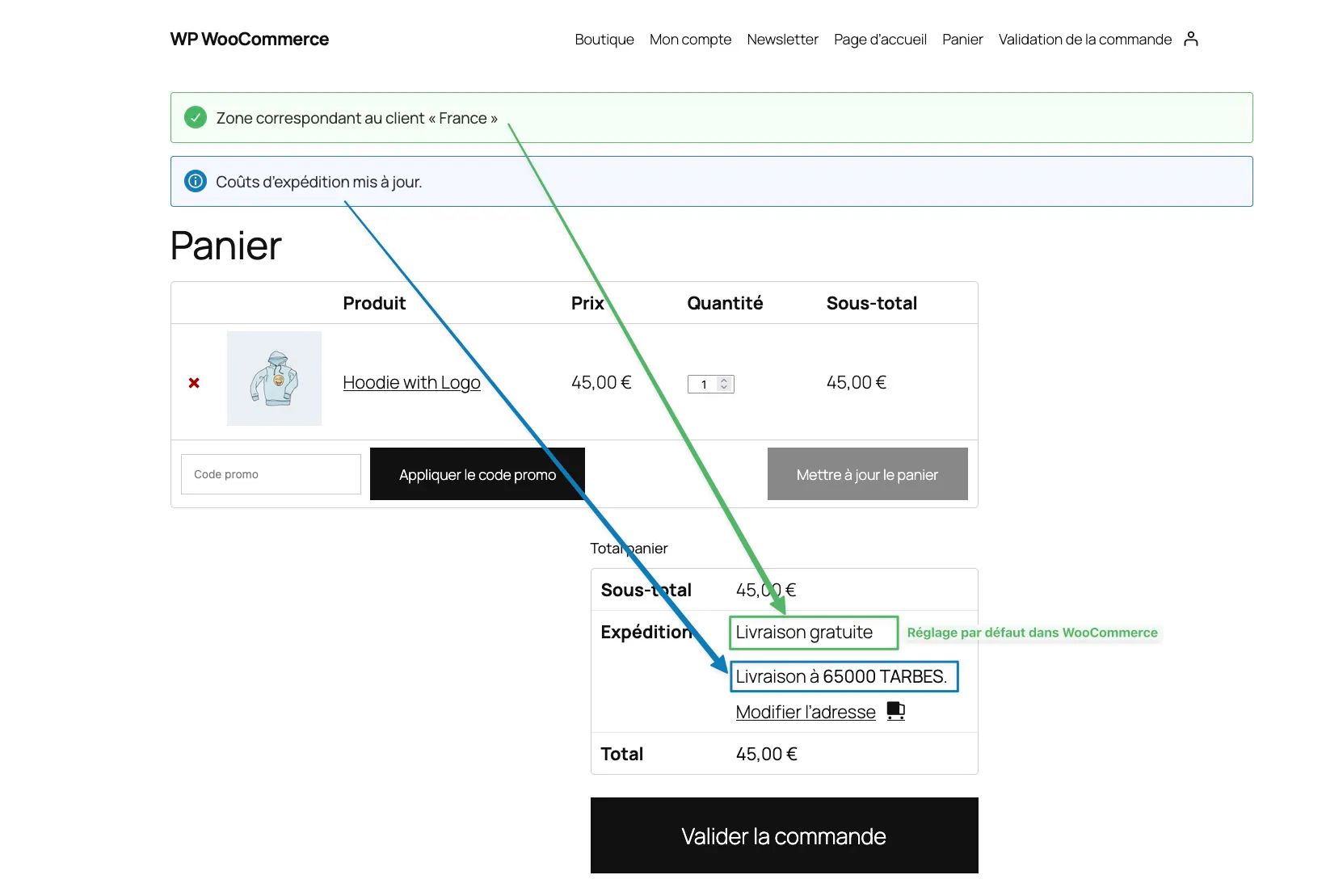The image size is (1326, 896).
Task: Click the delivery truck icon beside Modifier l'adresse
Action: 895,711
